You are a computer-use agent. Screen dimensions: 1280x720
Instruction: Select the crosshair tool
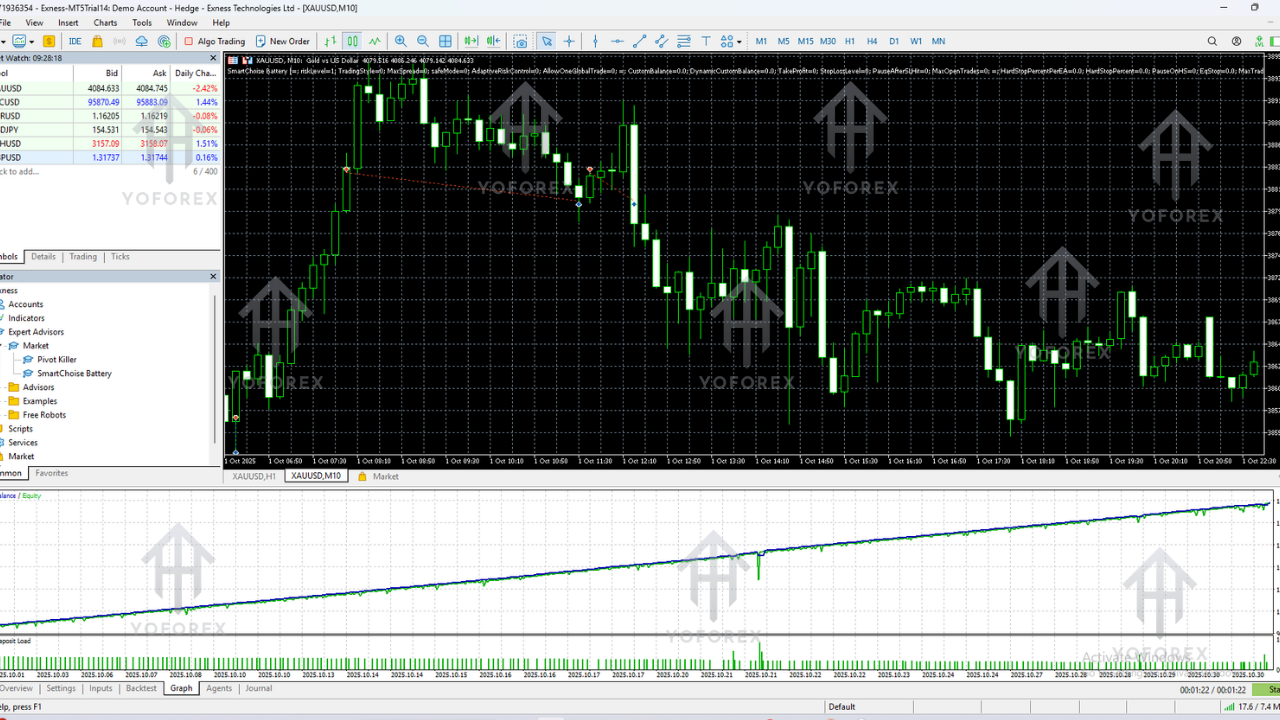[569, 41]
